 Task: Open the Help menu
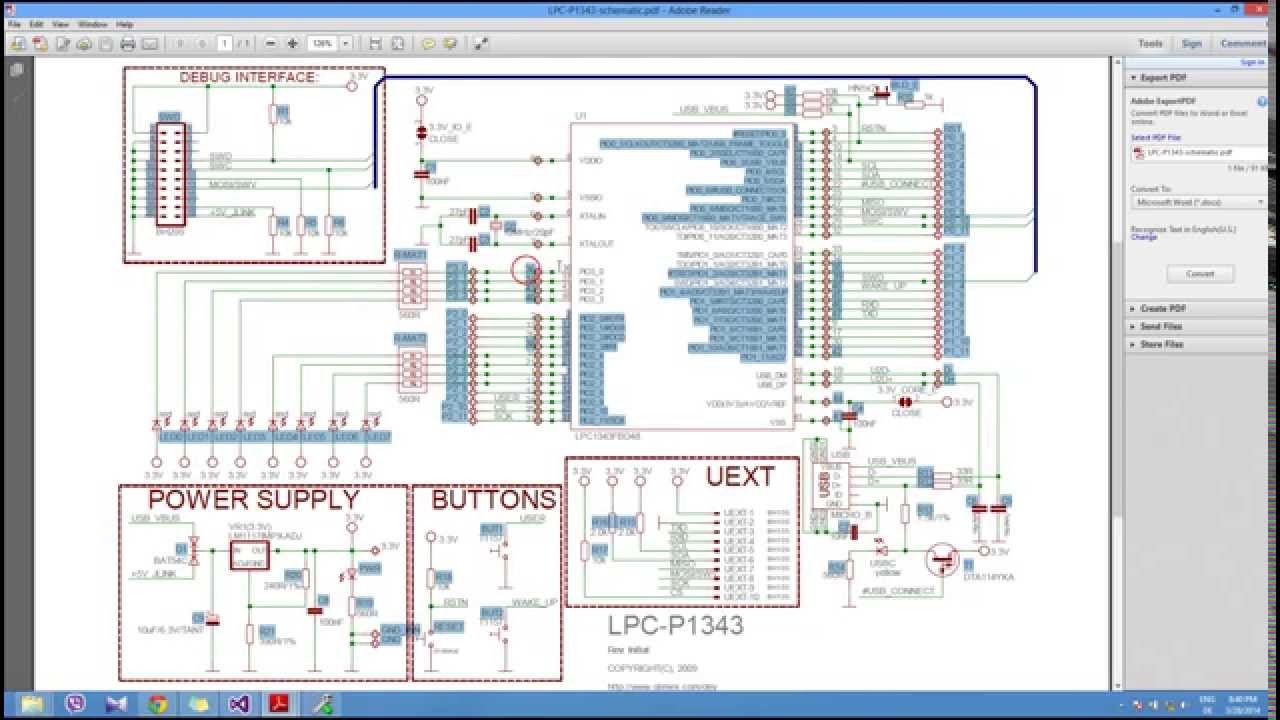tap(125, 24)
